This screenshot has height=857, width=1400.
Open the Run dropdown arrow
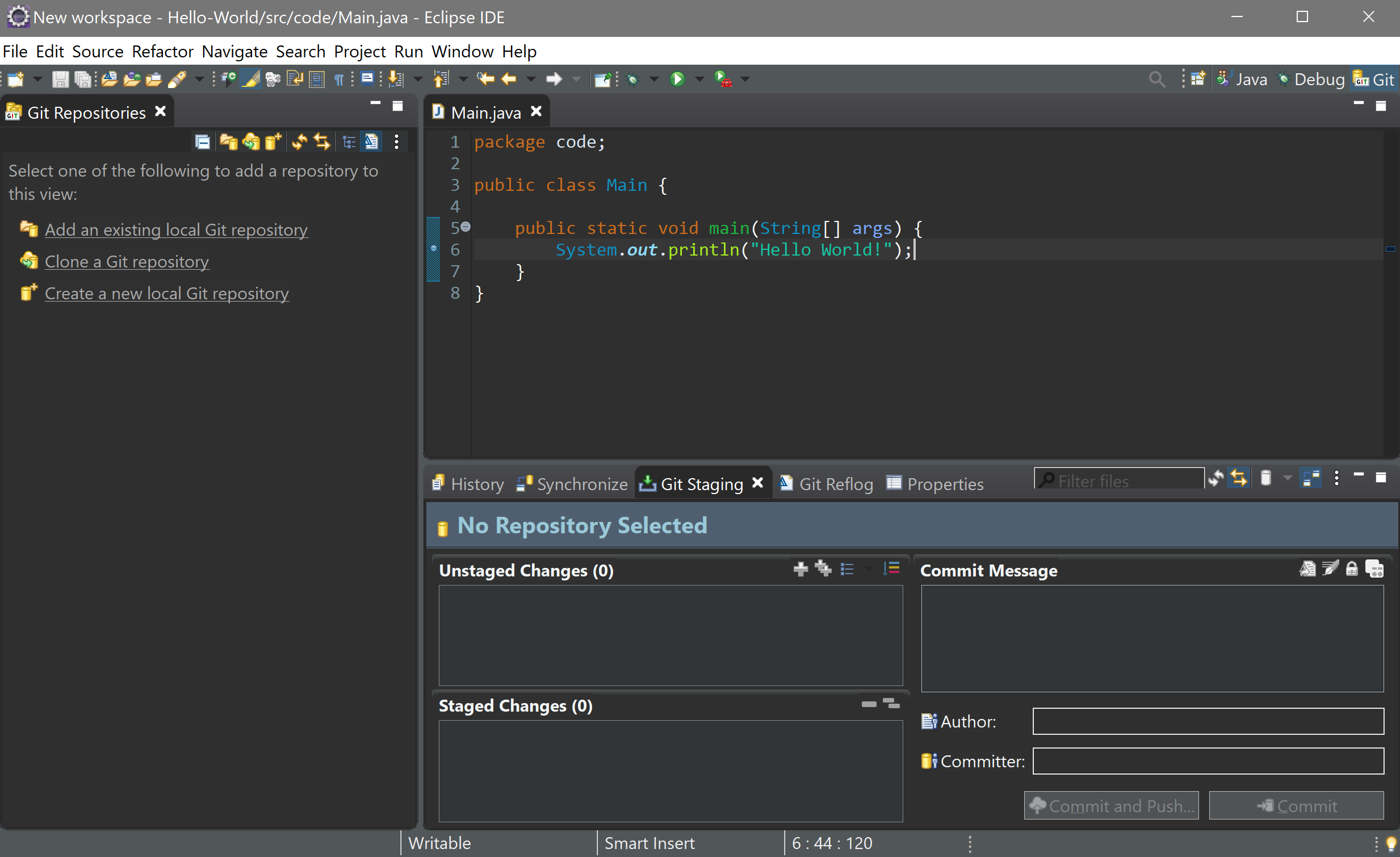pos(700,79)
